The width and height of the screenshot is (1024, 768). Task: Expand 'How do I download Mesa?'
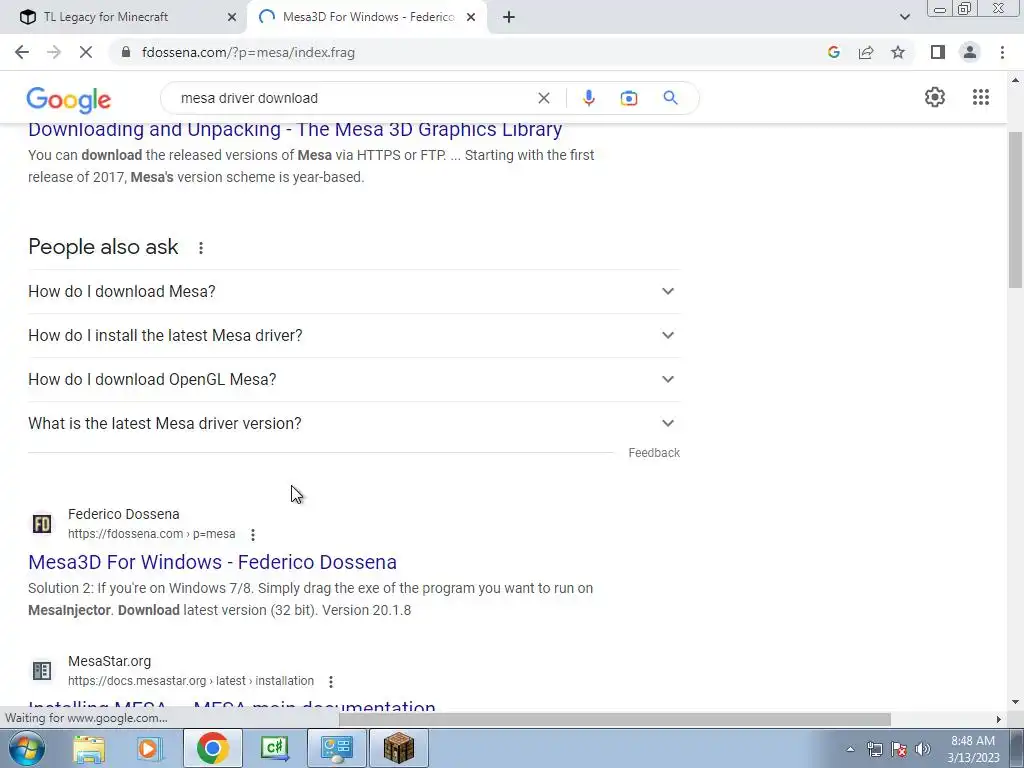(x=353, y=291)
